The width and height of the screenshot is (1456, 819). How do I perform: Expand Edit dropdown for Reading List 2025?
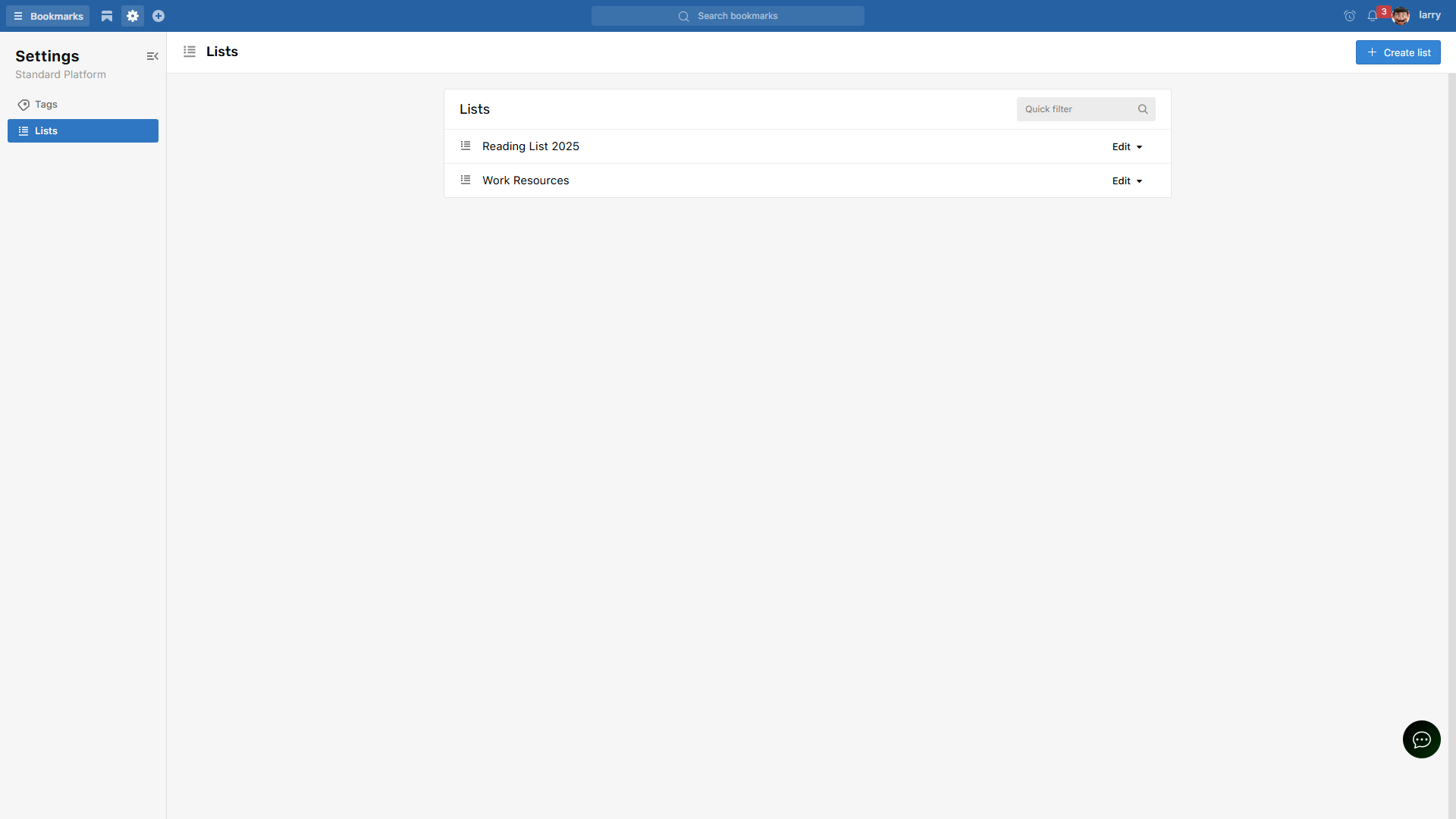click(1128, 147)
